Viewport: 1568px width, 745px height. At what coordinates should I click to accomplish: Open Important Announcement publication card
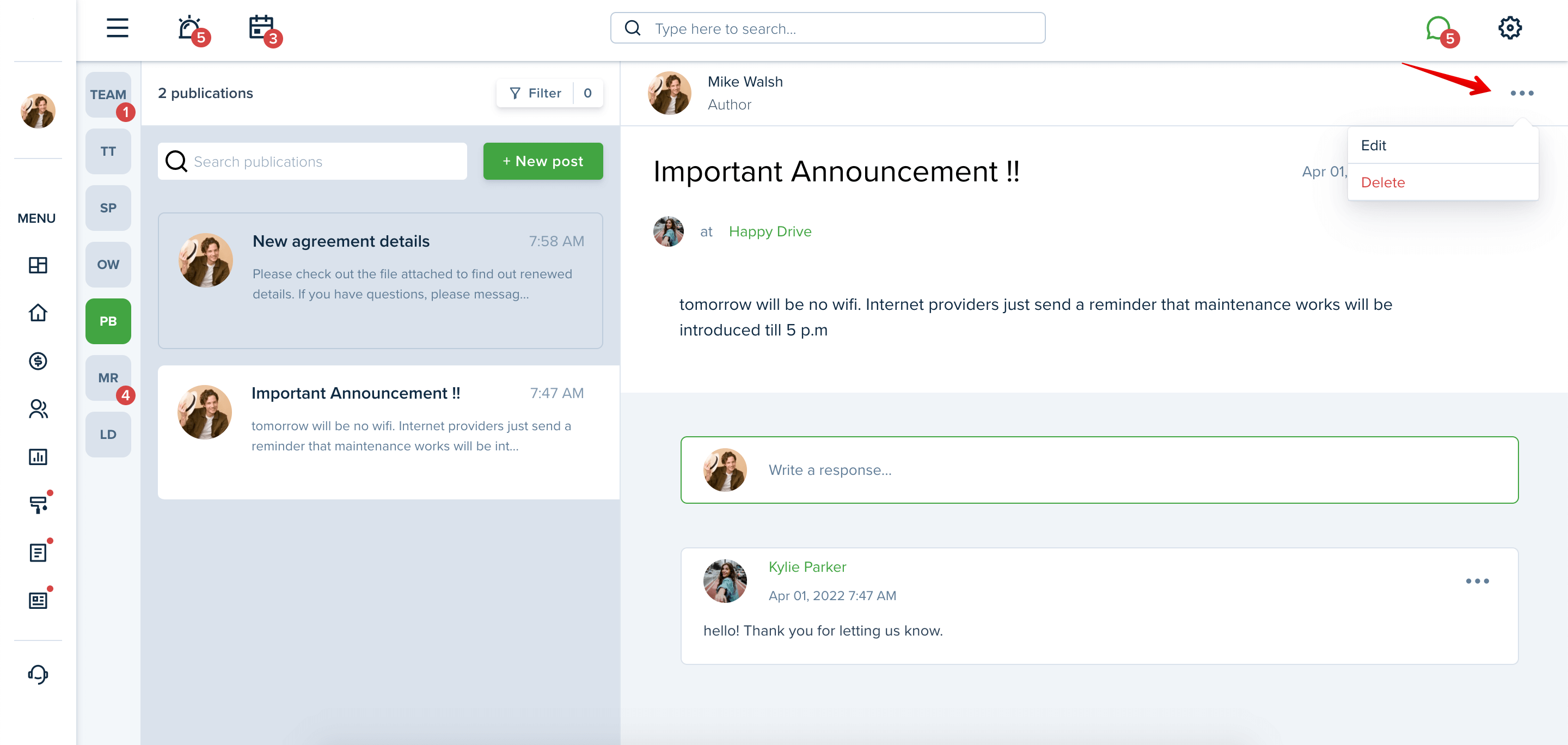point(388,432)
